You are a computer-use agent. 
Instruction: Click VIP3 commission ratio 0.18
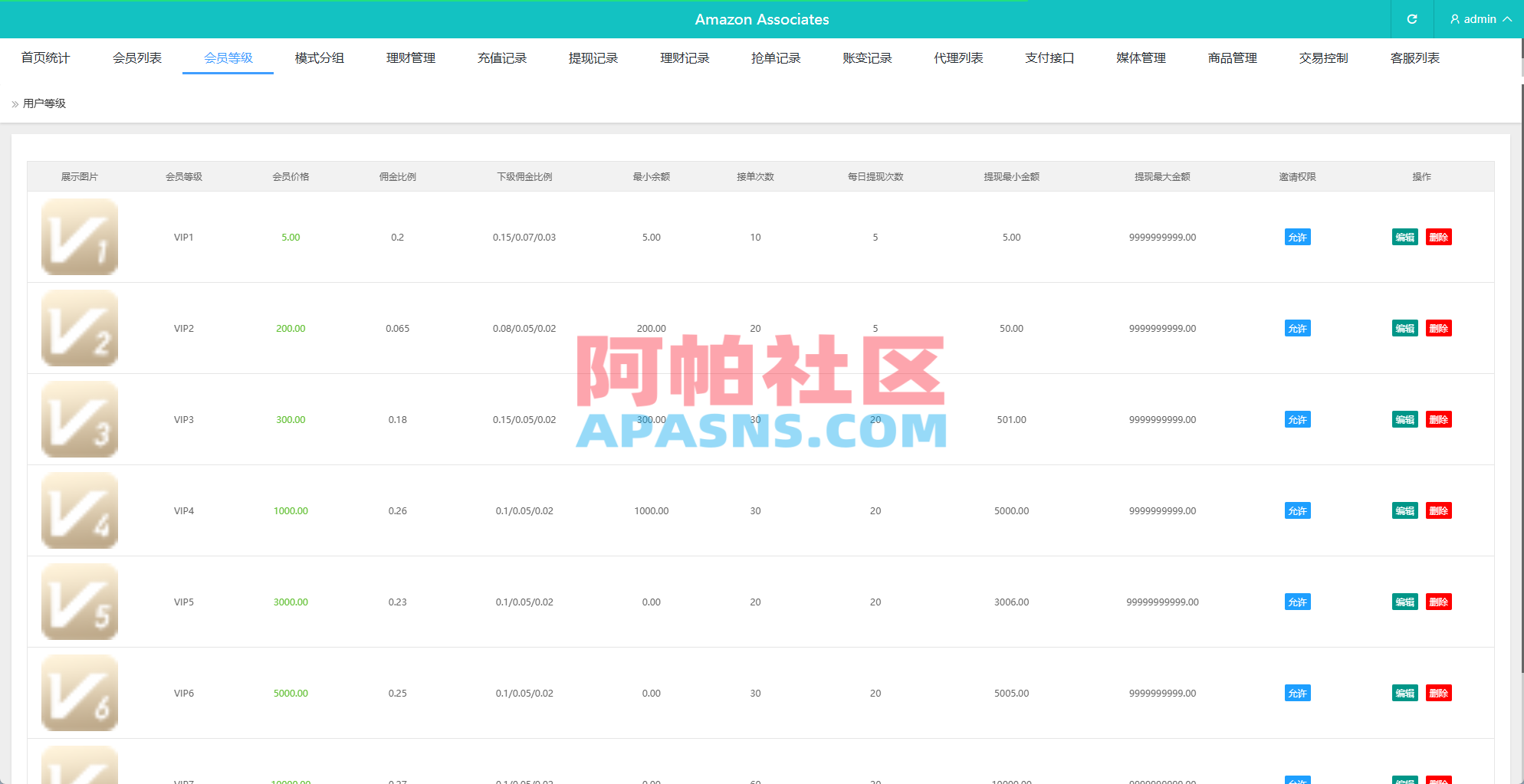pos(398,420)
